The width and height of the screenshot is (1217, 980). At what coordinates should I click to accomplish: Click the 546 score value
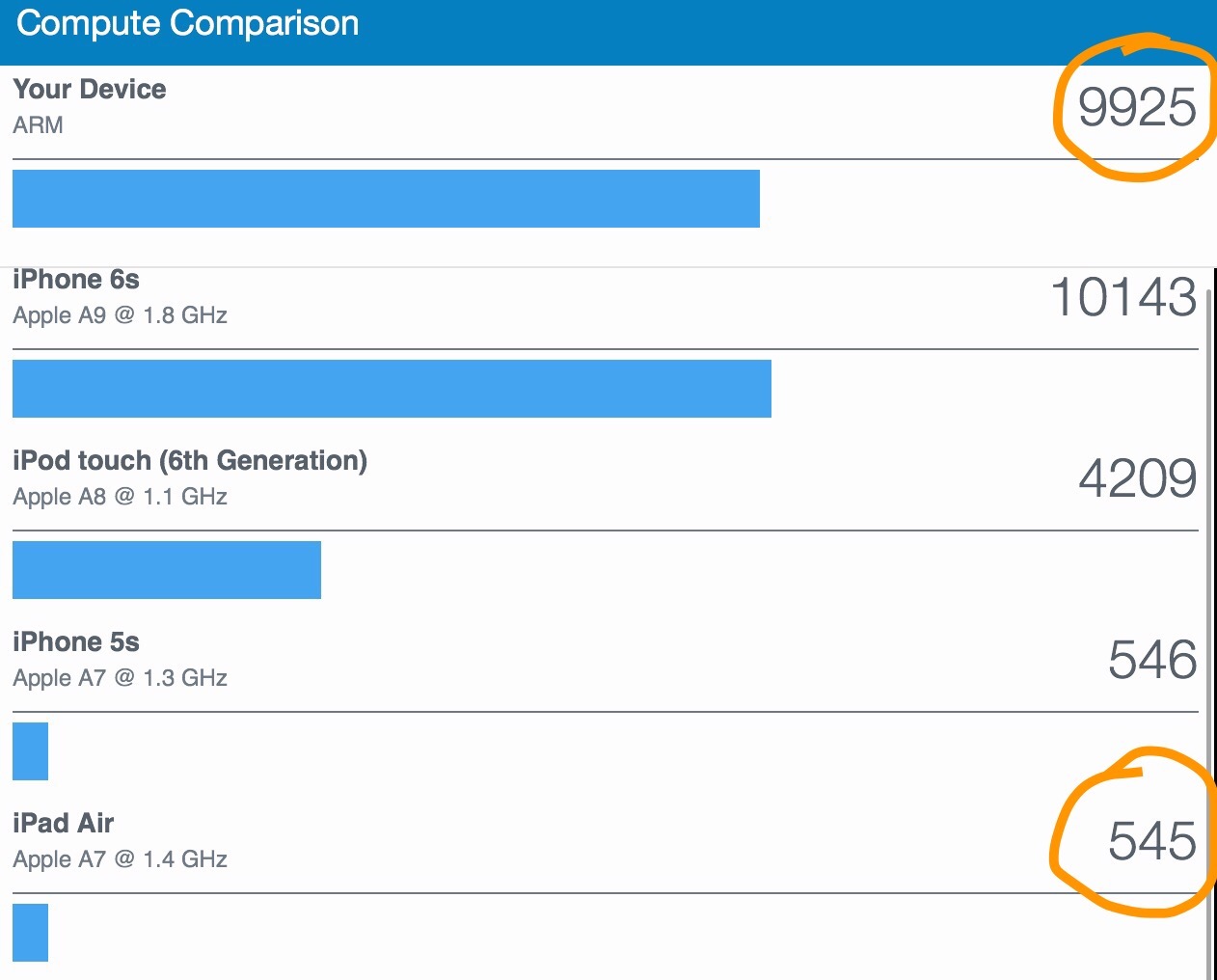click(1152, 660)
